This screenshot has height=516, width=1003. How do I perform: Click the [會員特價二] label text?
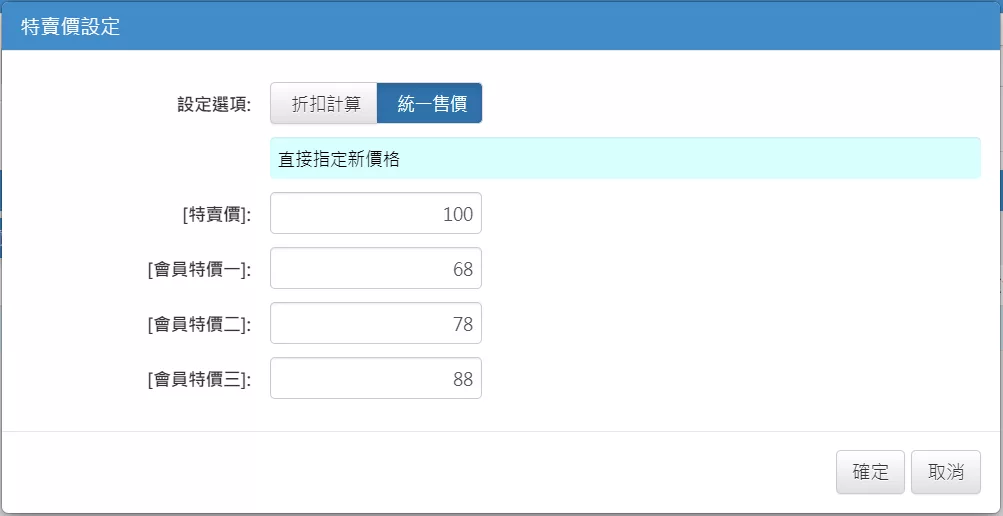199,325
